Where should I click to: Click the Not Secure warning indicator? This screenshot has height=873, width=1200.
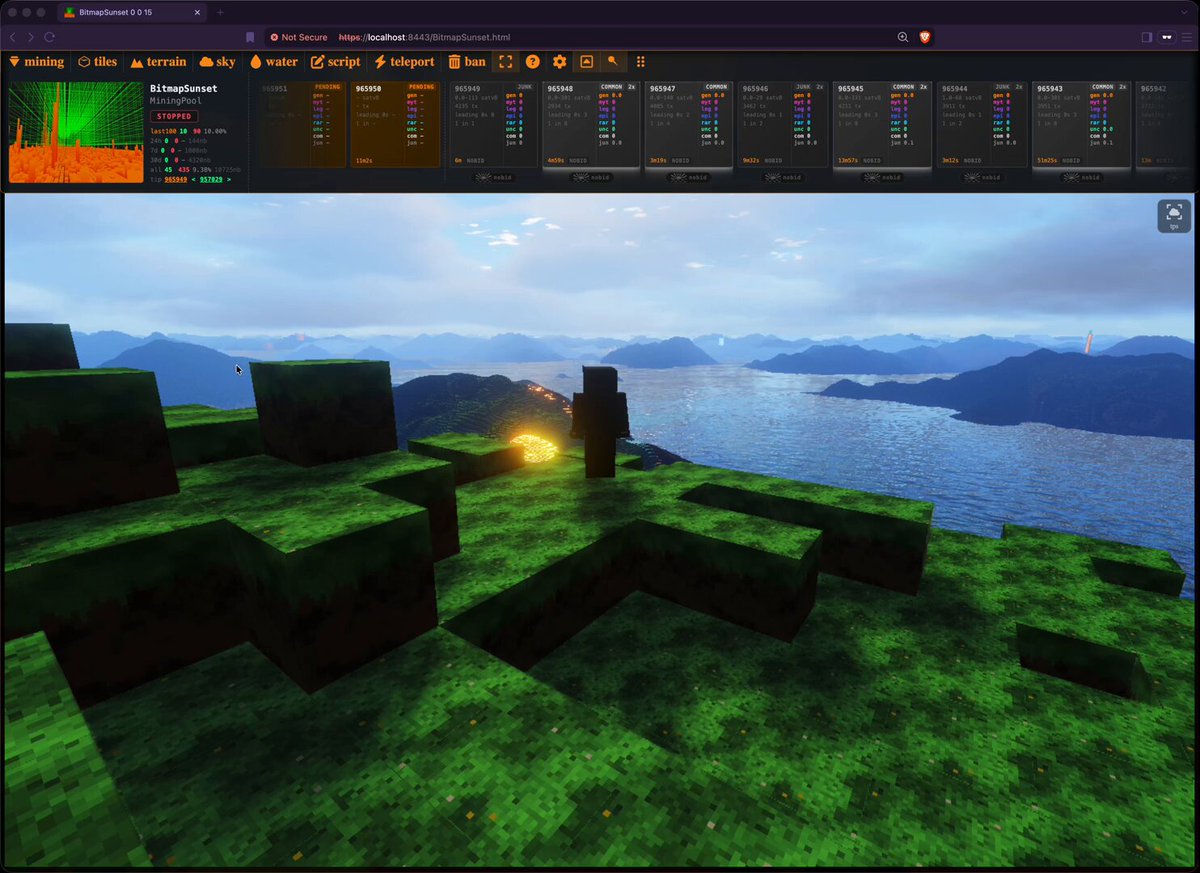point(299,37)
